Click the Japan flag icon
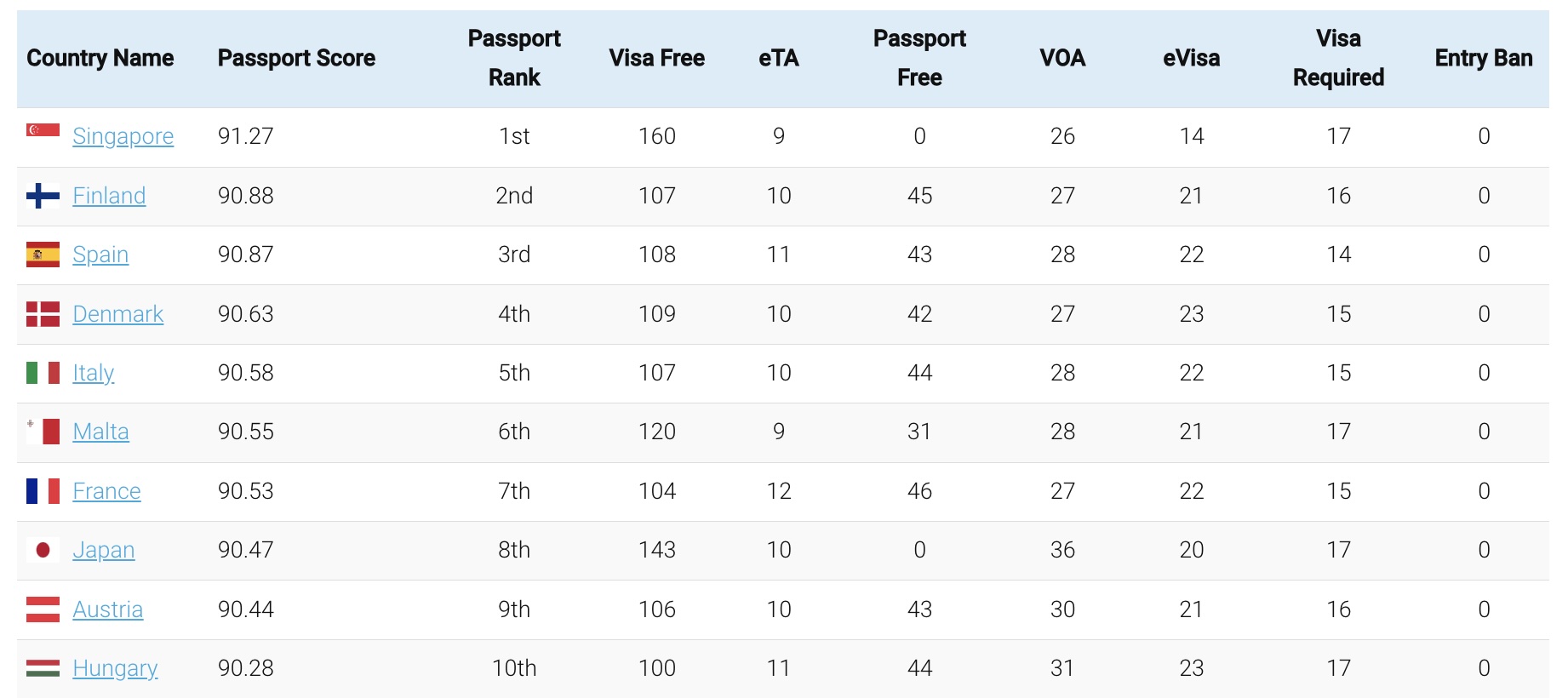This screenshot has height=698, width=1568. point(43,550)
